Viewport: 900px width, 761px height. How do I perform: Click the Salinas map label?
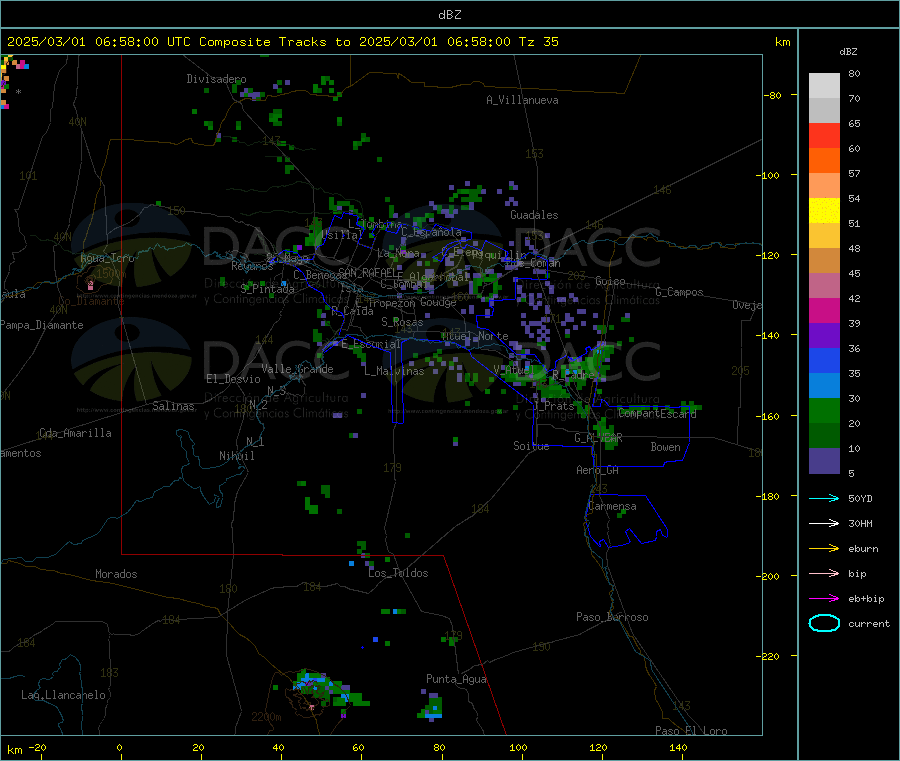click(173, 406)
